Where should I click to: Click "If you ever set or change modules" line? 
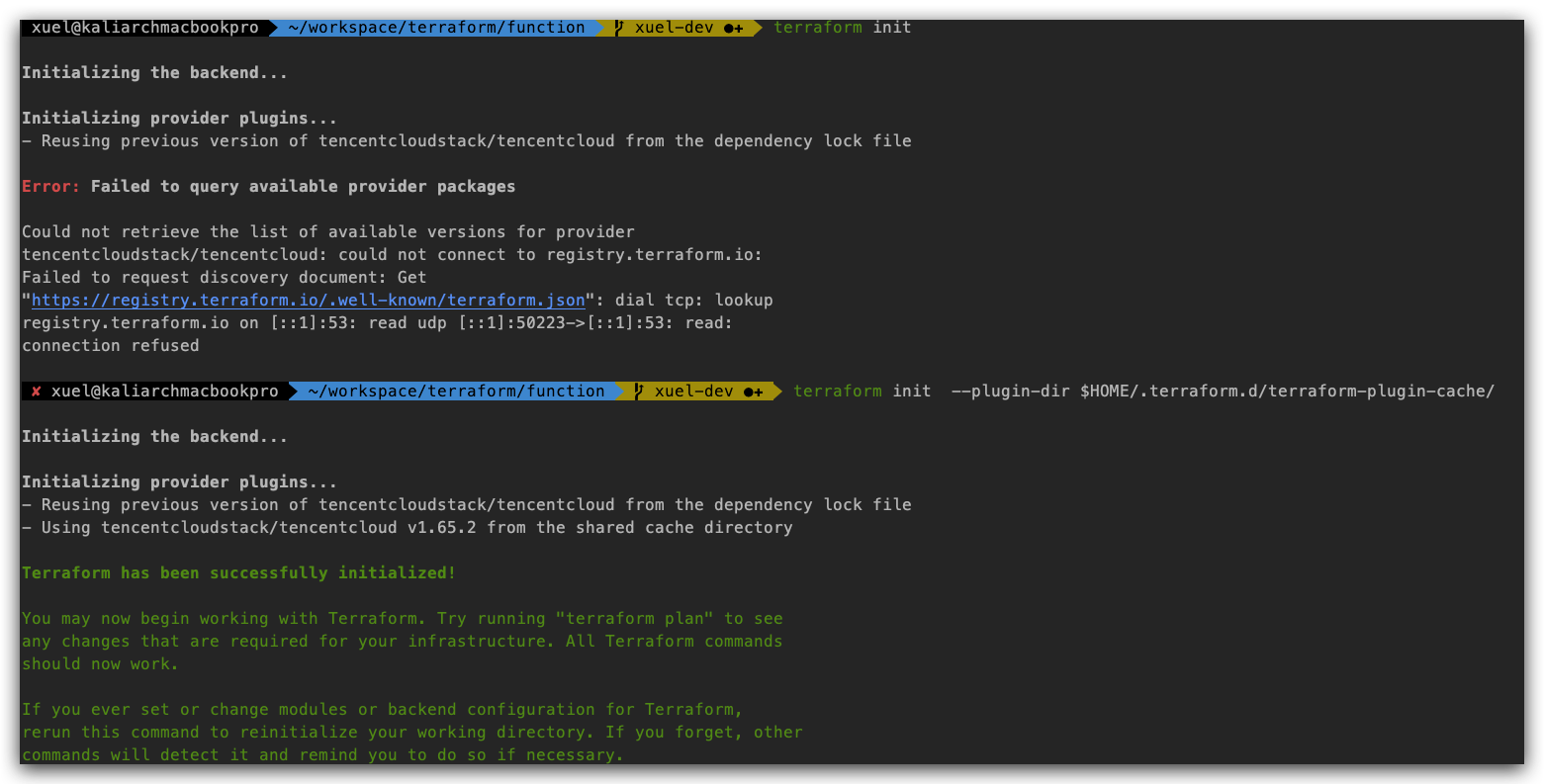tap(382, 710)
